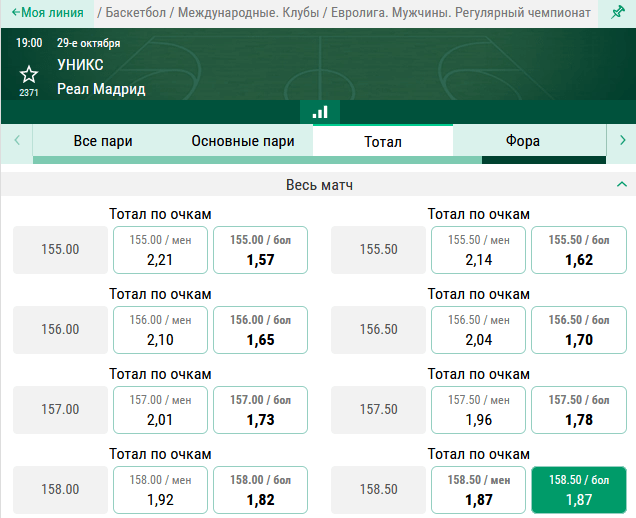Add match to favorites with star icon
Screen dimensions: 636x518
(x=29, y=75)
